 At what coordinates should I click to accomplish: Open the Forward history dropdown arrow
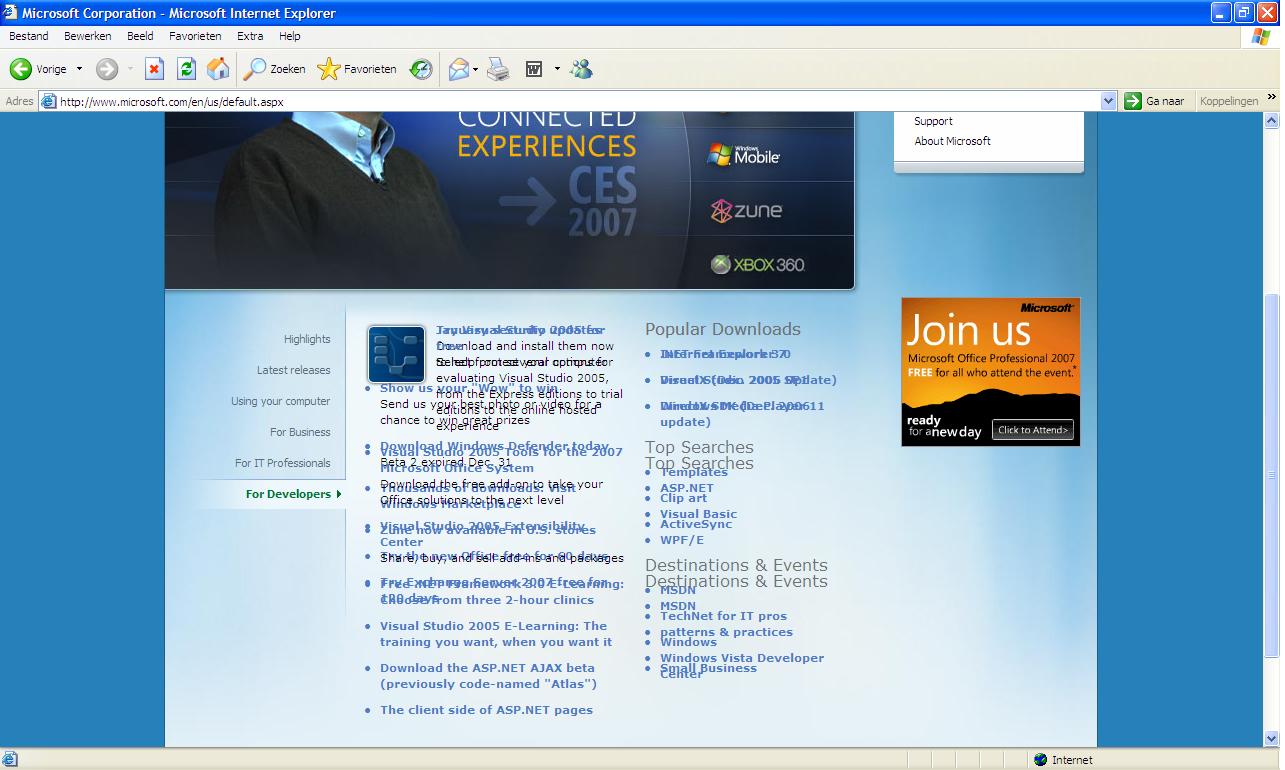[130, 69]
